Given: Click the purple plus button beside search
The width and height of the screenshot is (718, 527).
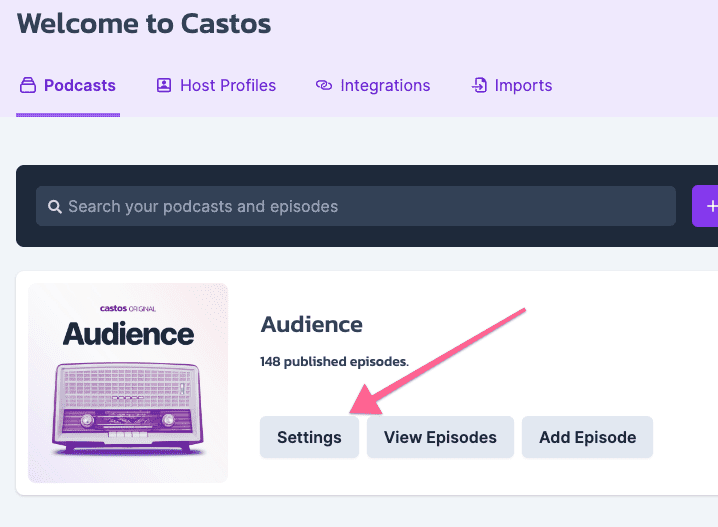Looking at the screenshot, I should point(706,206).
